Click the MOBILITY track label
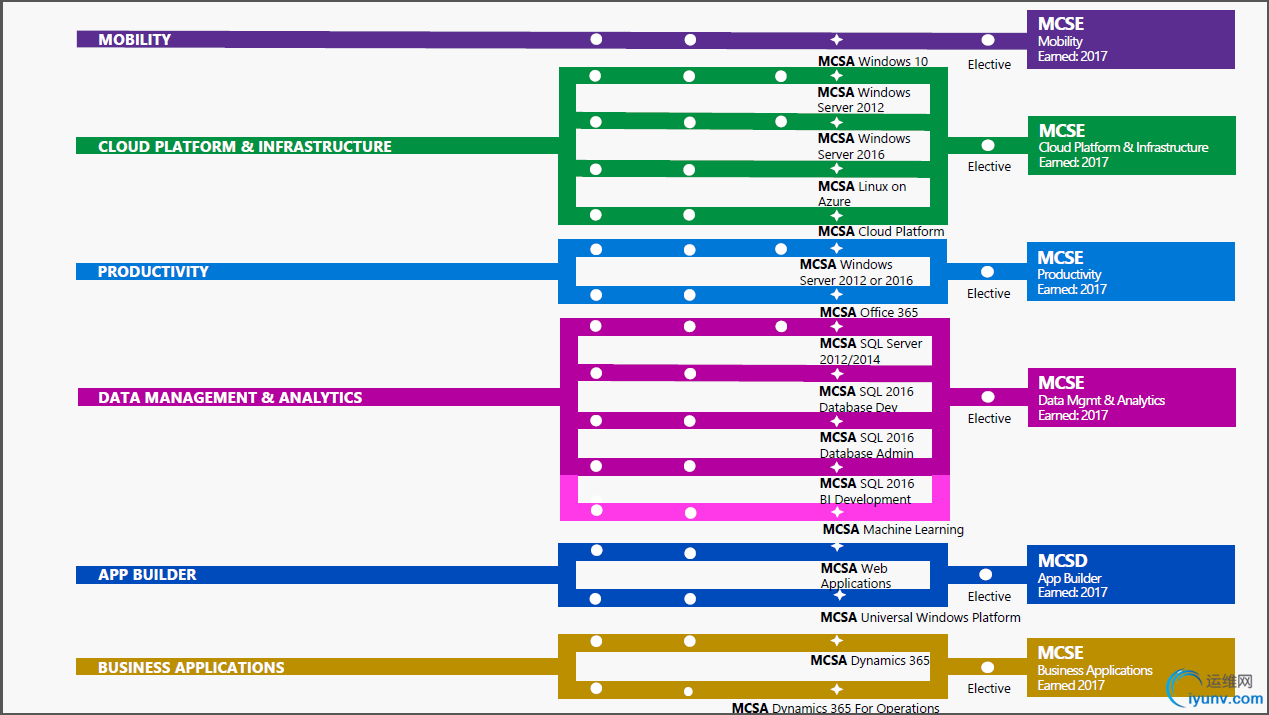Image resolution: width=1269 pixels, height=715 pixels. [x=135, y=40]
